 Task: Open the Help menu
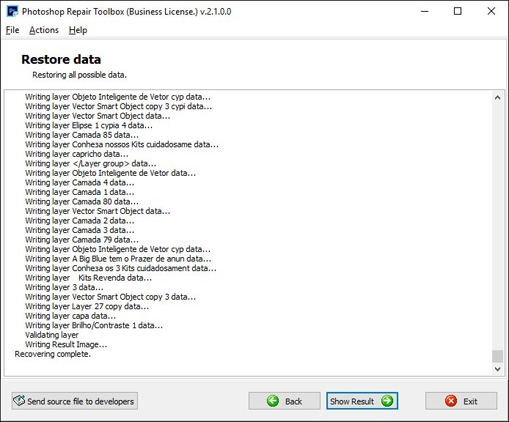click(x=78, y=30)
